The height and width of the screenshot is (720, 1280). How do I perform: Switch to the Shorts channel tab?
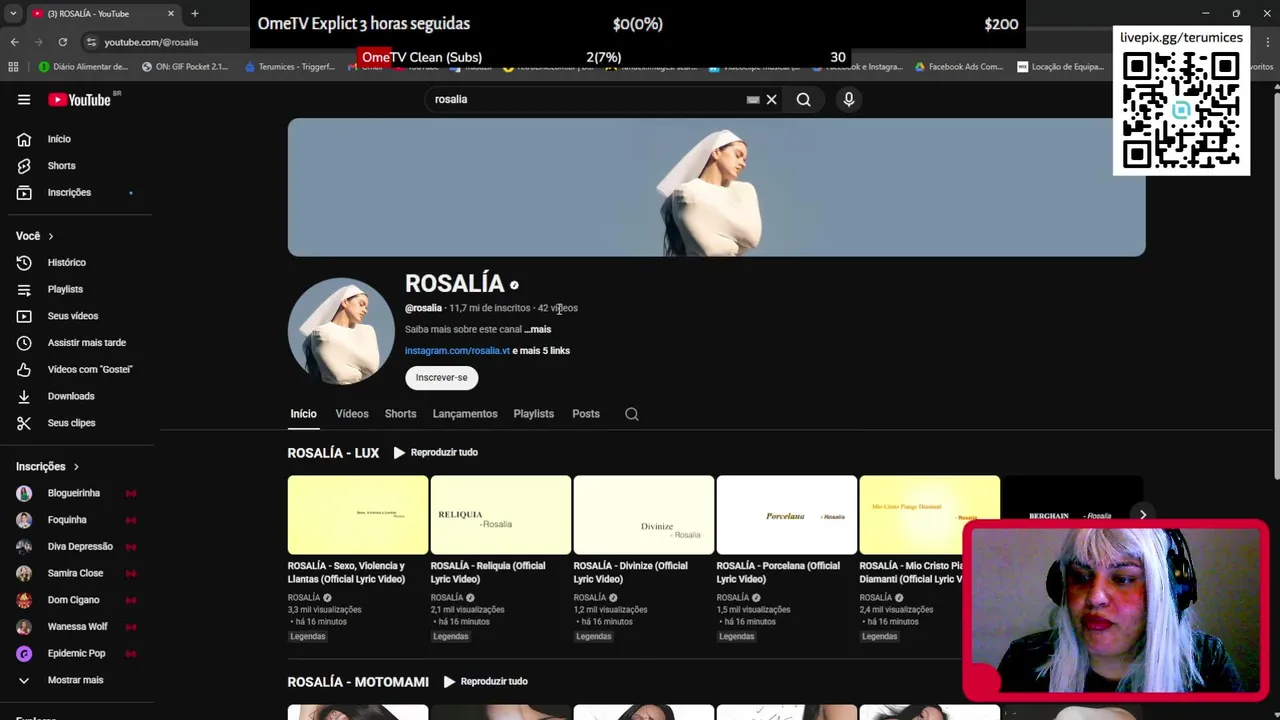(400, 414)
